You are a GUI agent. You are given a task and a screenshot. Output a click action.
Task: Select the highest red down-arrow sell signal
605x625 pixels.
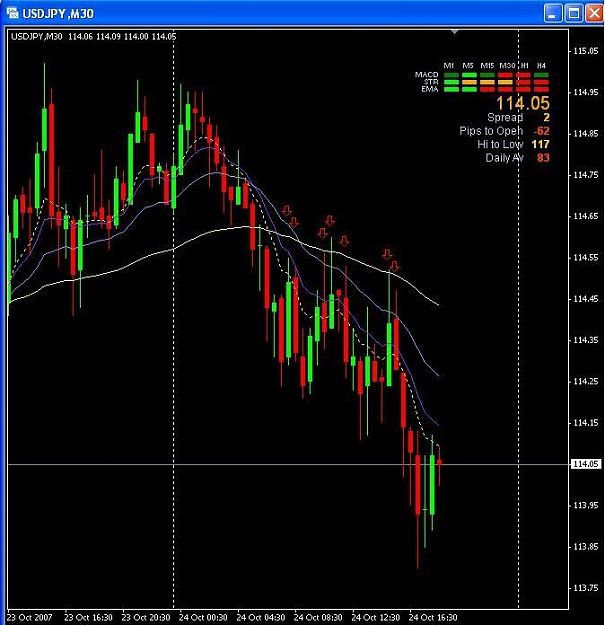pyautogui.click(x=287, y=210)
